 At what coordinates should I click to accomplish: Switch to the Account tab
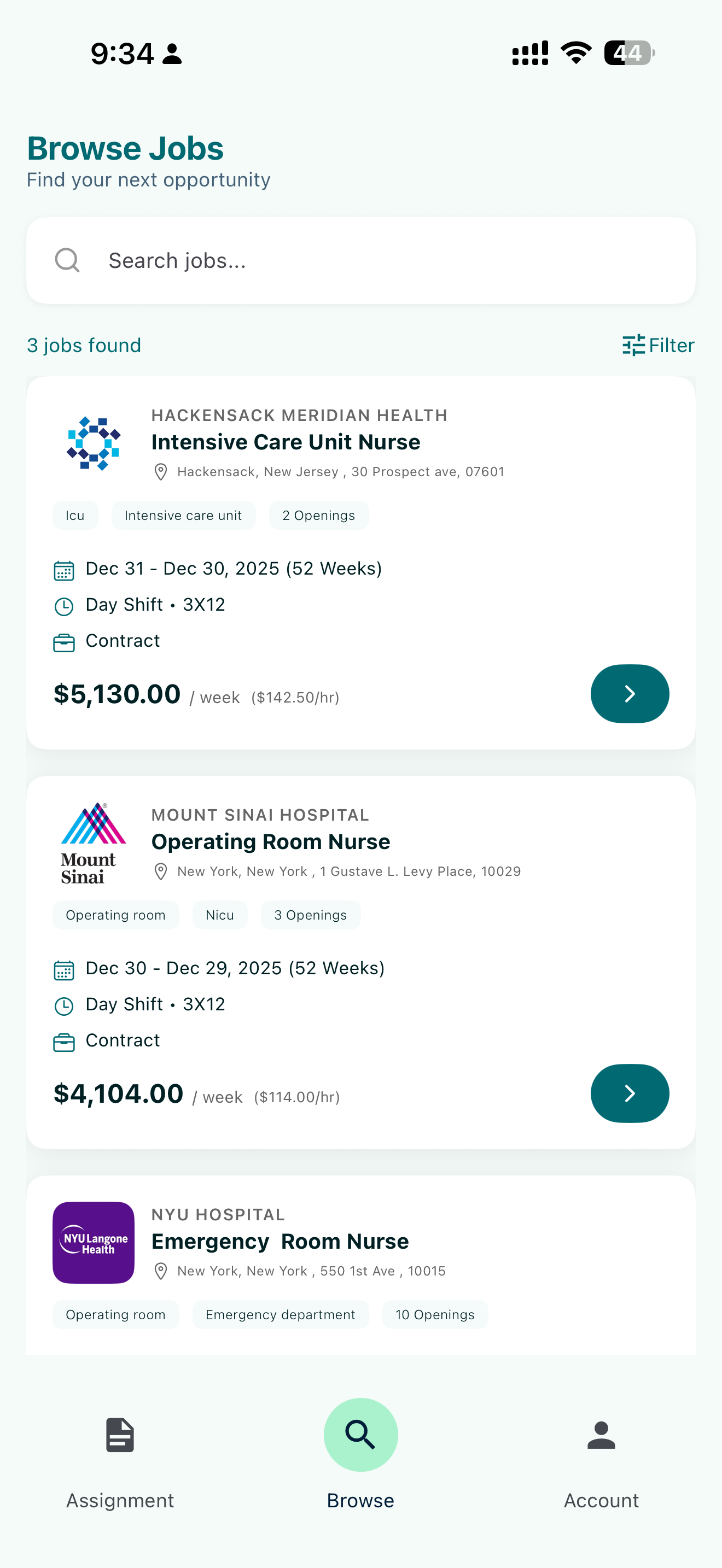tap(601, 1462)
